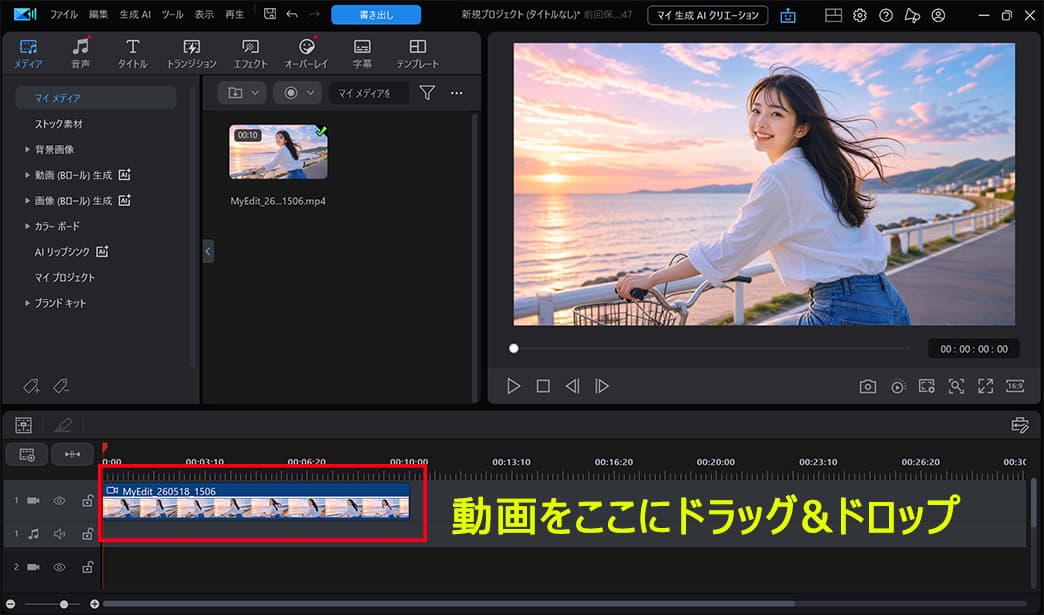
Task: Stop the preview playback
Action: pos(543,386)
